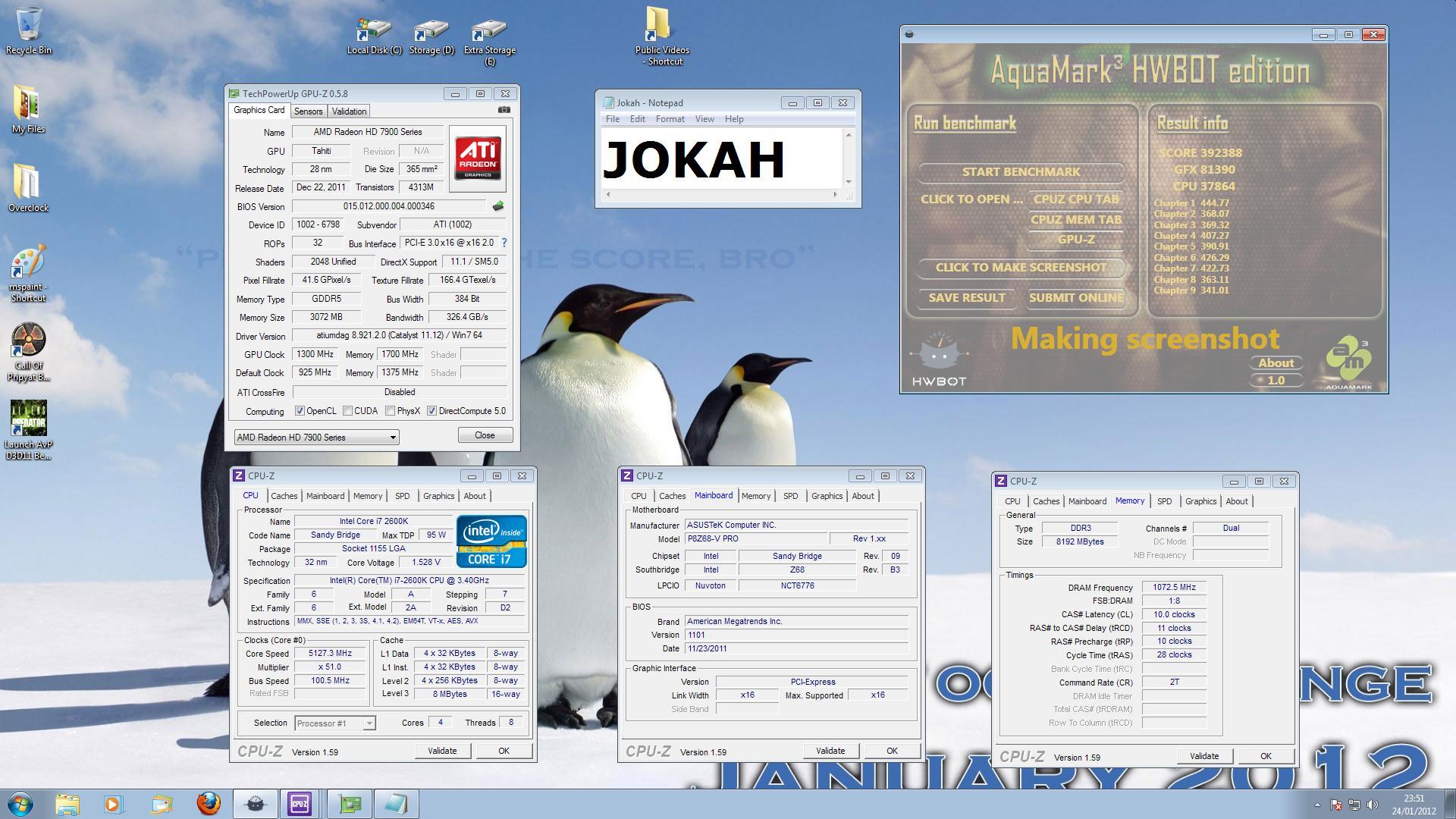
Task: Click the ATI Radeon logo in GPU-Z
Action: [x=478, y=157]
